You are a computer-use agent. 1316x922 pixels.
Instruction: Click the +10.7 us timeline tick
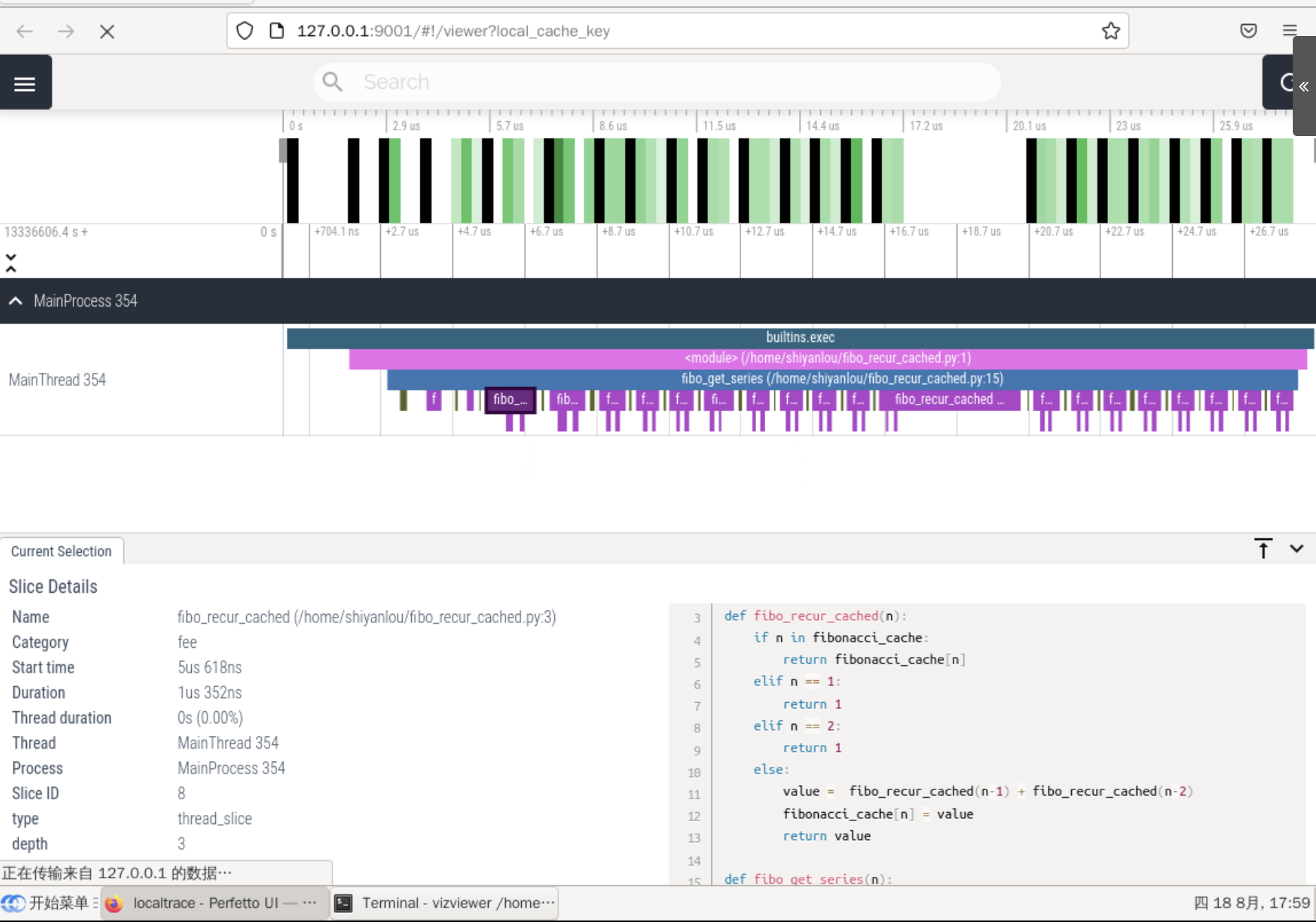[694, 232]
